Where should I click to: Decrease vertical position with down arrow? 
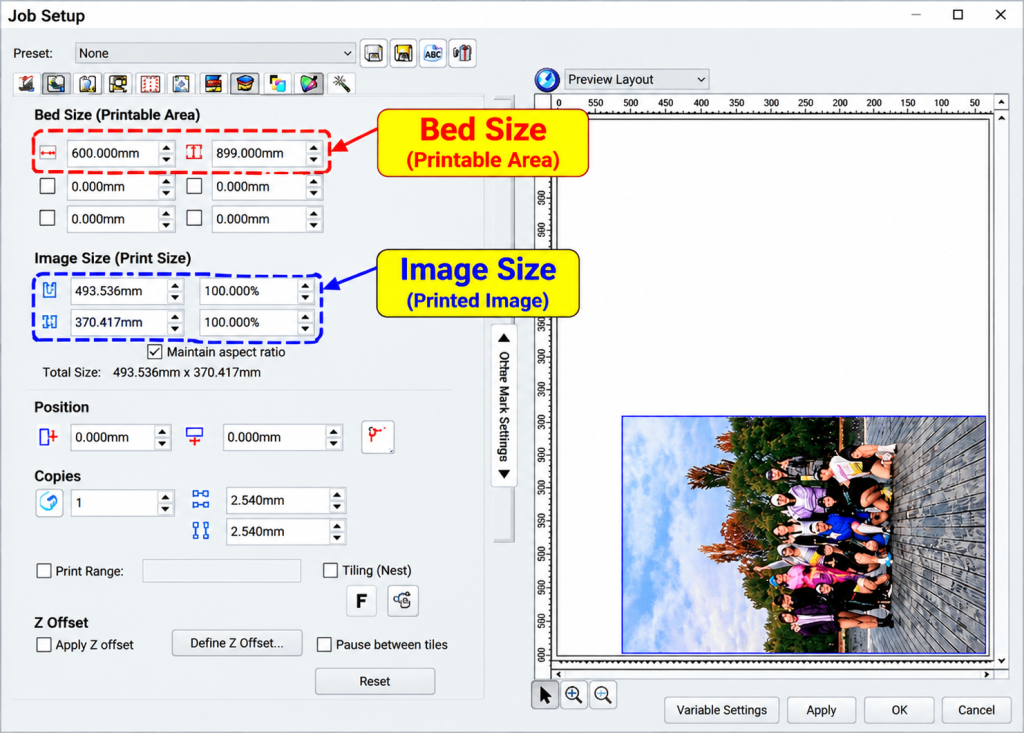coord(334,443)
